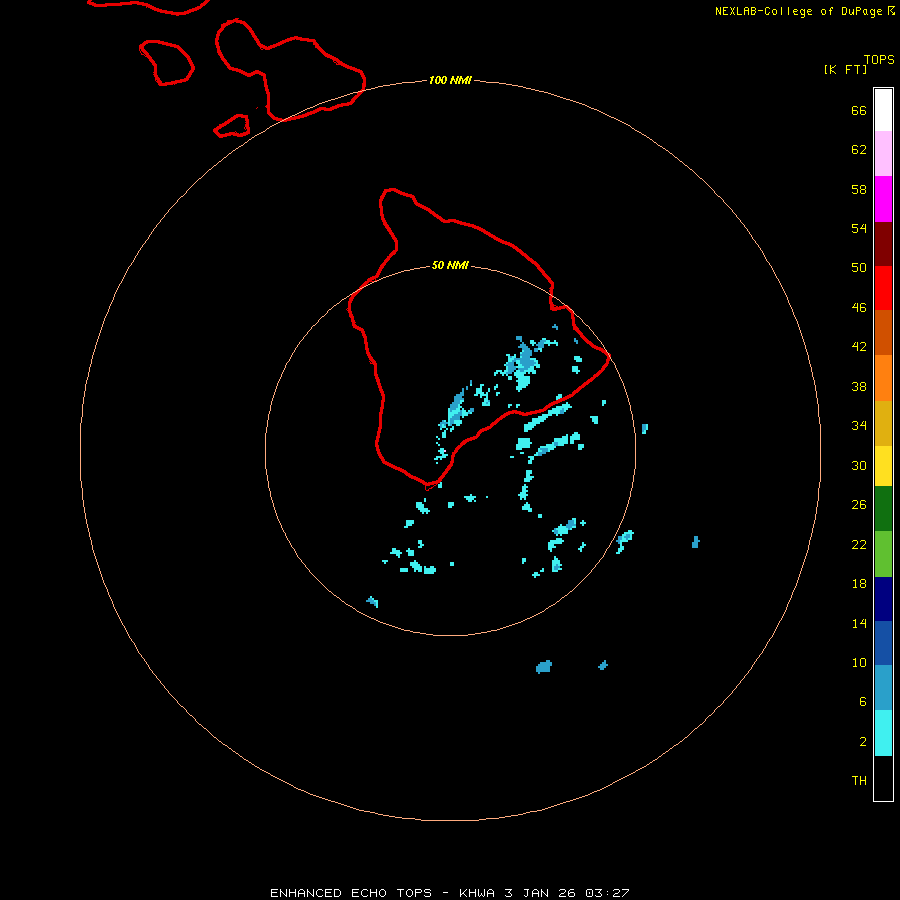Click the '26' legend value
The width and height of the screenshot is (900, 900).
click(859, 505)
